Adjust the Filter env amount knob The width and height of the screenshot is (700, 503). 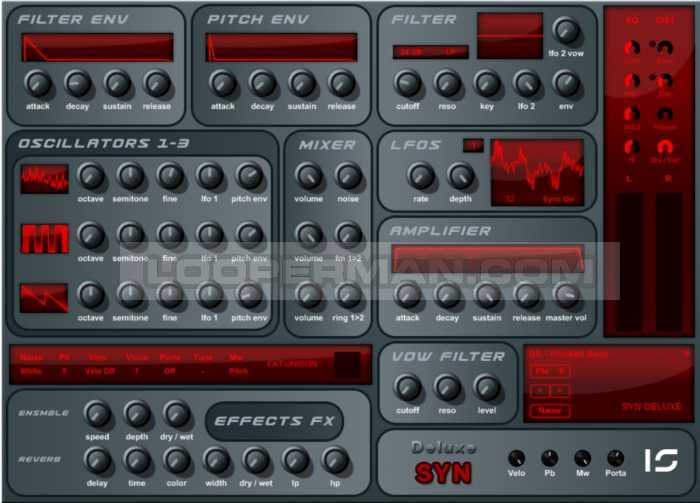(x=566, y=83)
